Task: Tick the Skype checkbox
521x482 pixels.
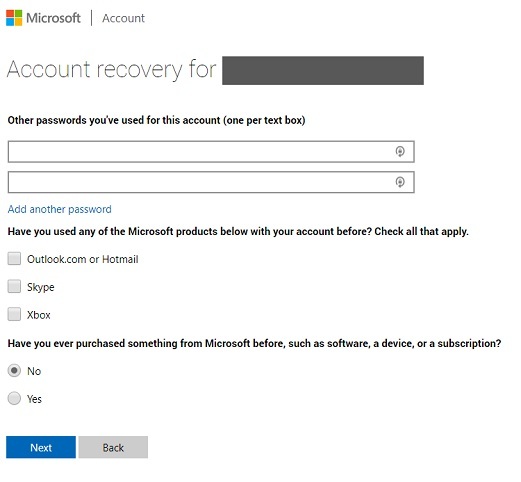Action: click(14, 286)
